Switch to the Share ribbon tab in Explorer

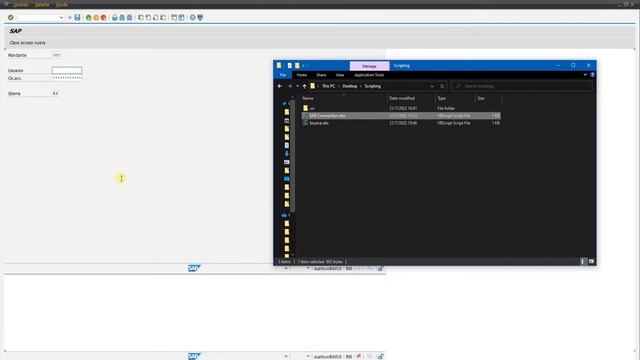coord(321,75)
